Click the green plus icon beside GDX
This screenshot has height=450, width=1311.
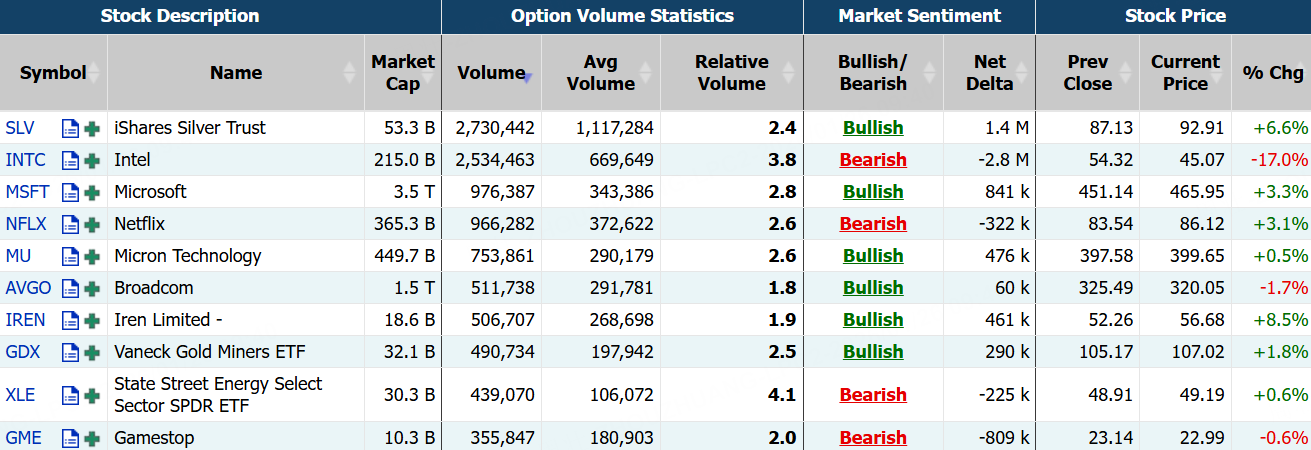[92, 352]
